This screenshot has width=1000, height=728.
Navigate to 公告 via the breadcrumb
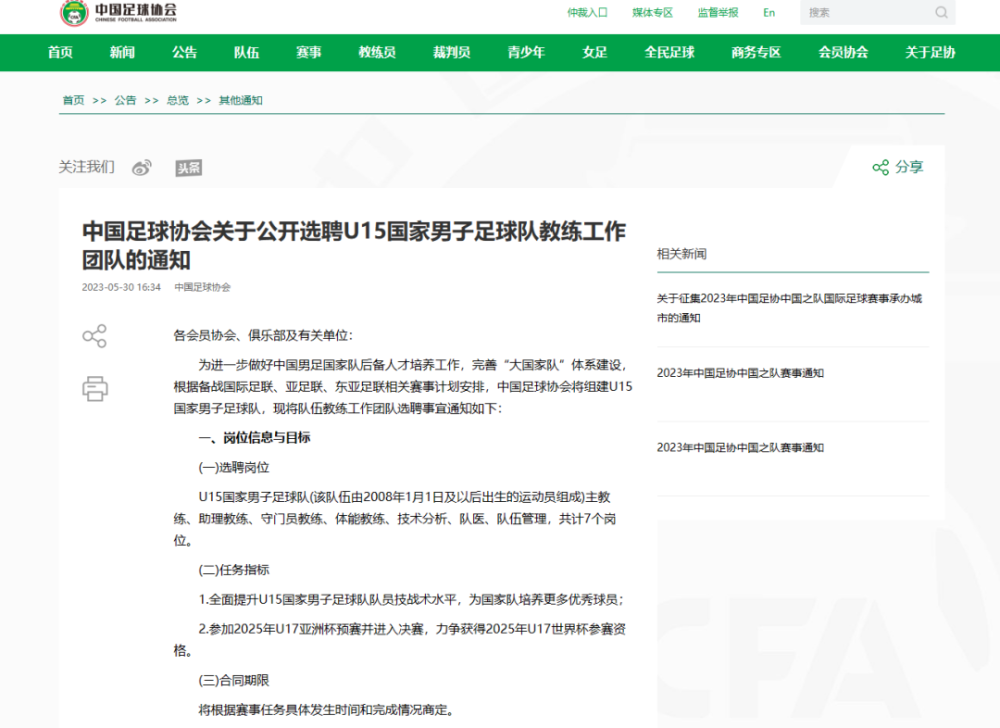pyautogui.click(x=124, y=100)
